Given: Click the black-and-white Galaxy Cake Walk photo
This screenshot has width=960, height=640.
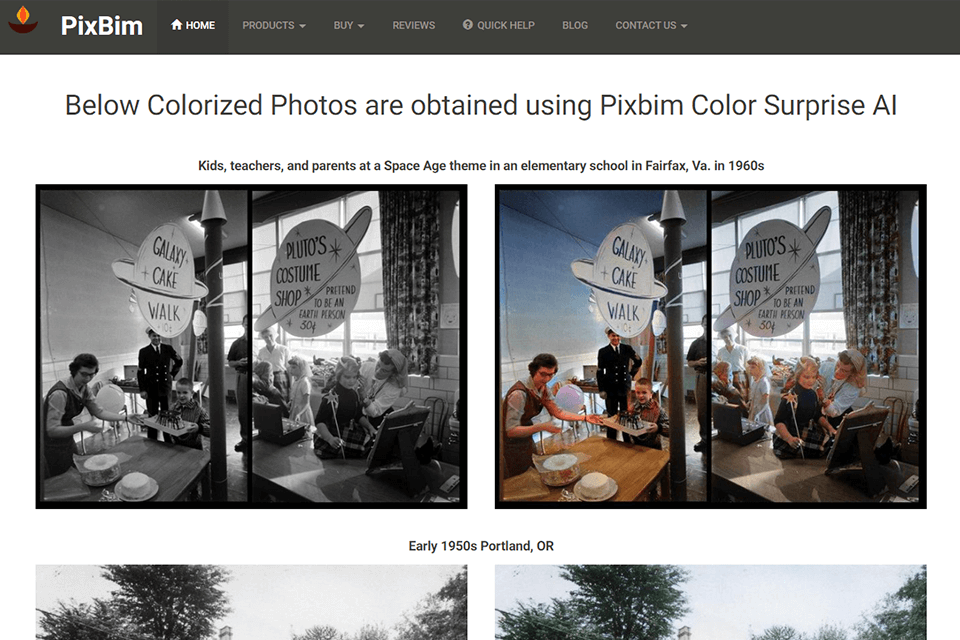Looking at the screenshot, I should pyautogui.click(x=251, y=347).
